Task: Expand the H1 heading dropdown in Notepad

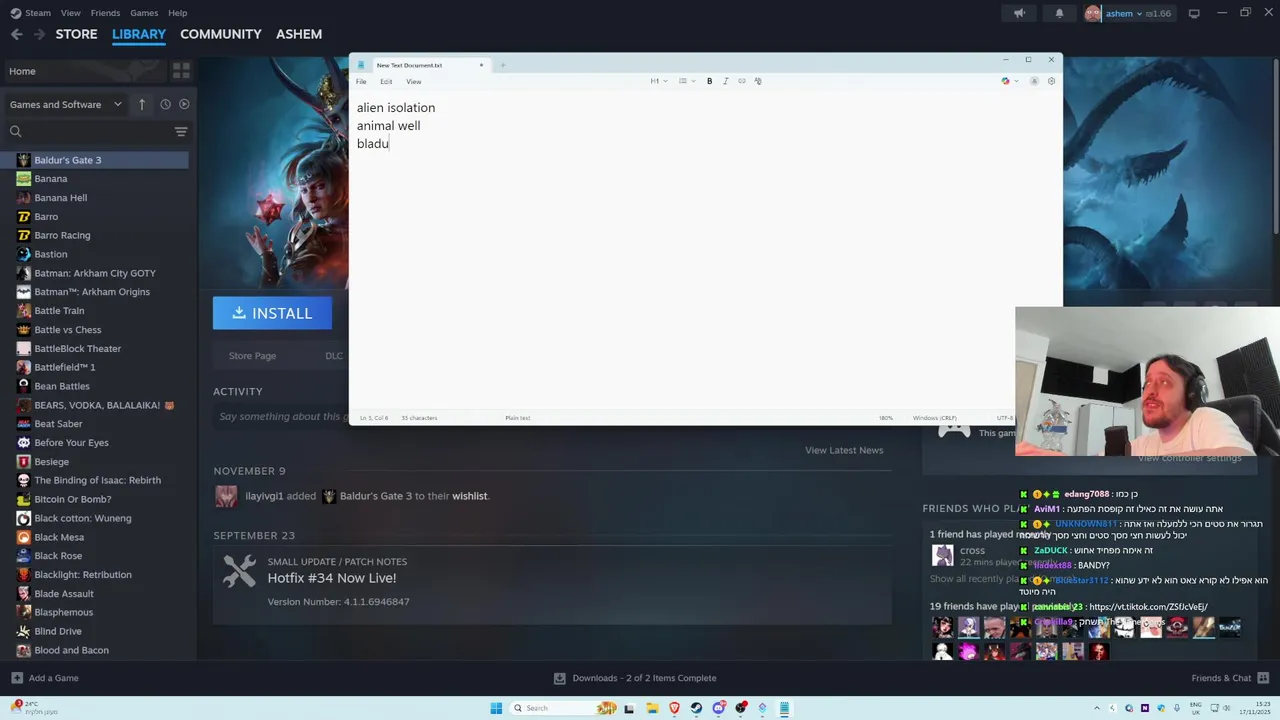Action: [658, 81]
